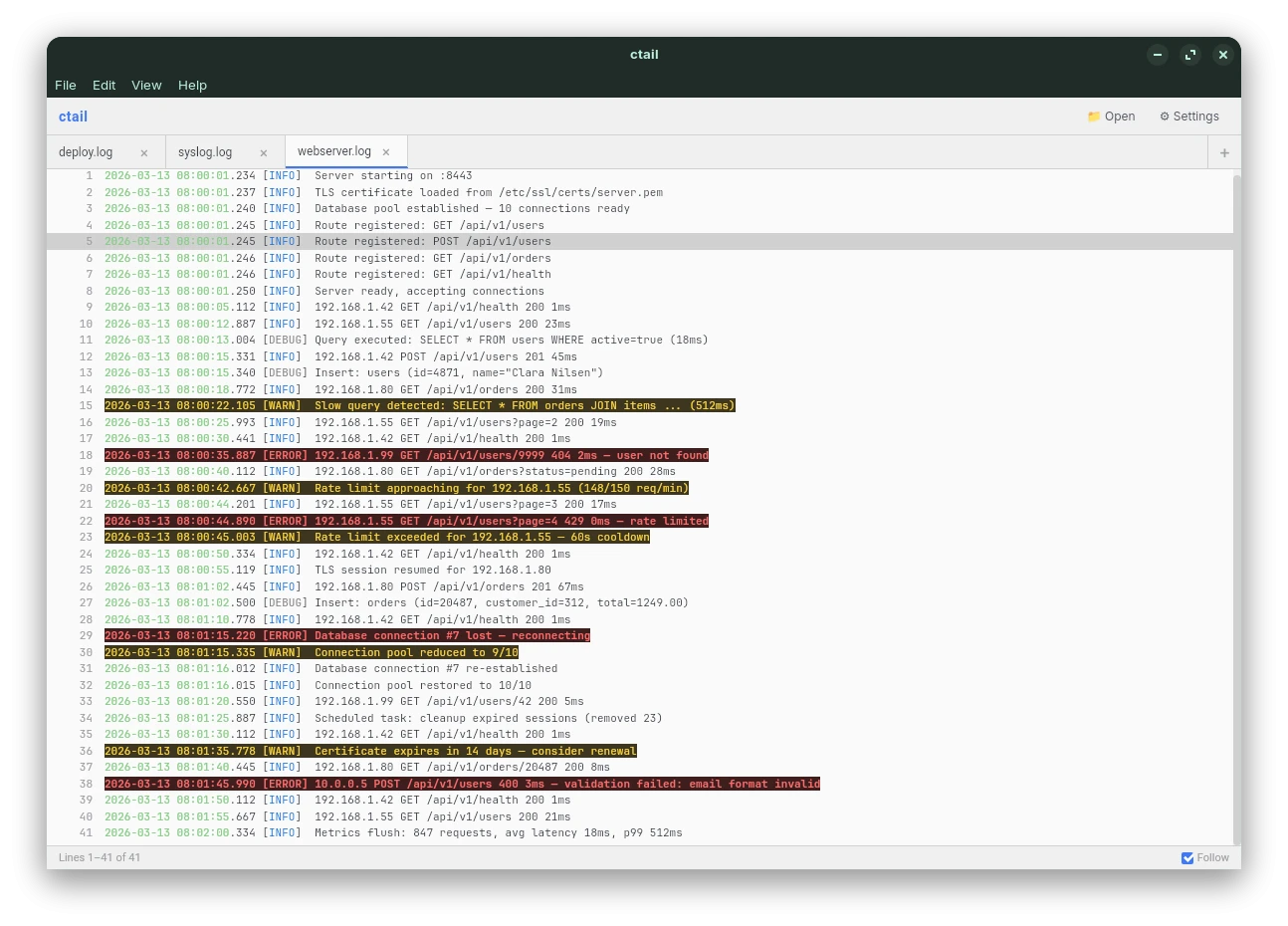This screenshot has height=926, width=1288.
Task: Select error line 'user not found'
Action: coord(640,455)
